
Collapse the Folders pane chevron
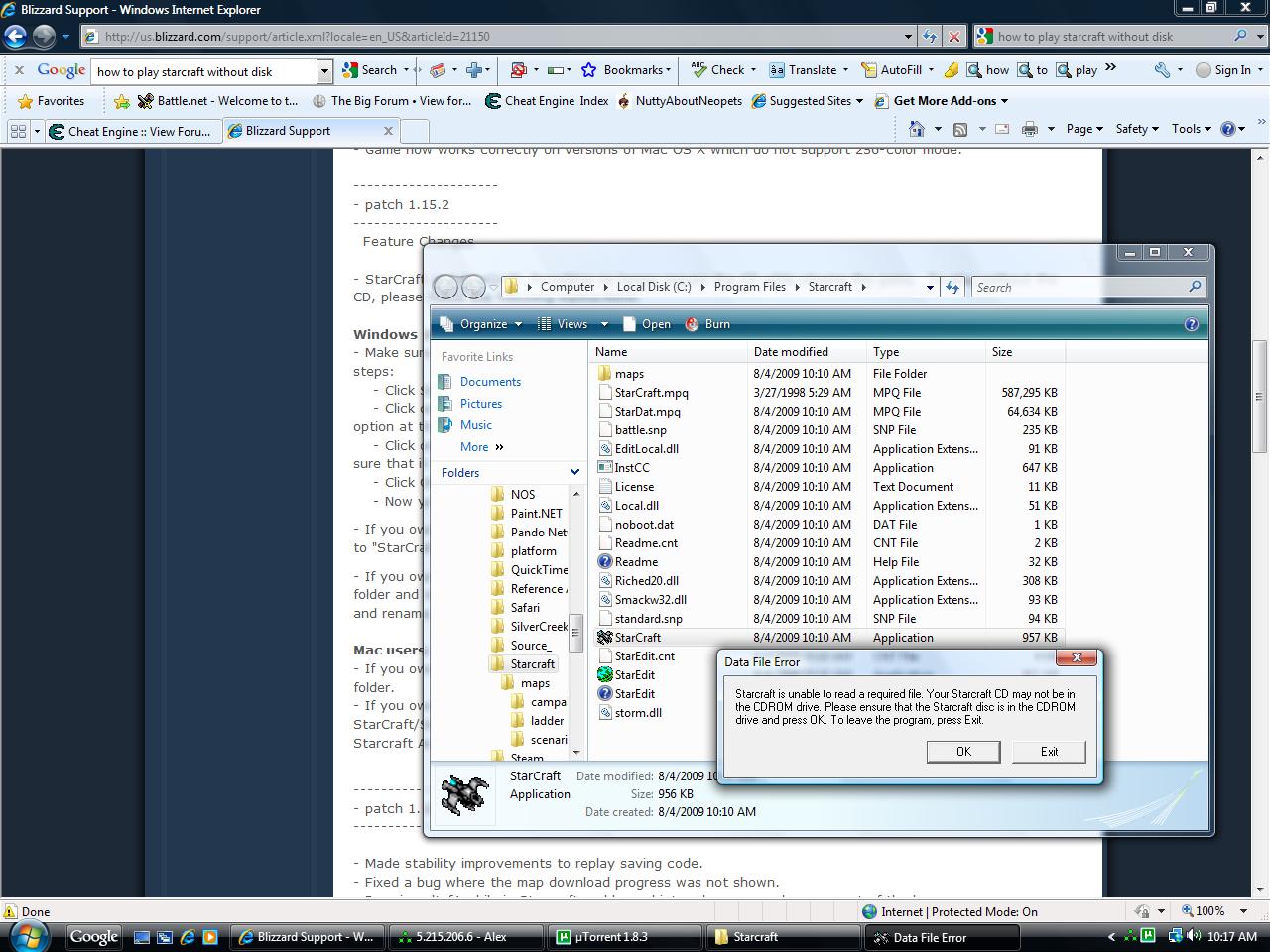[574, 473]
